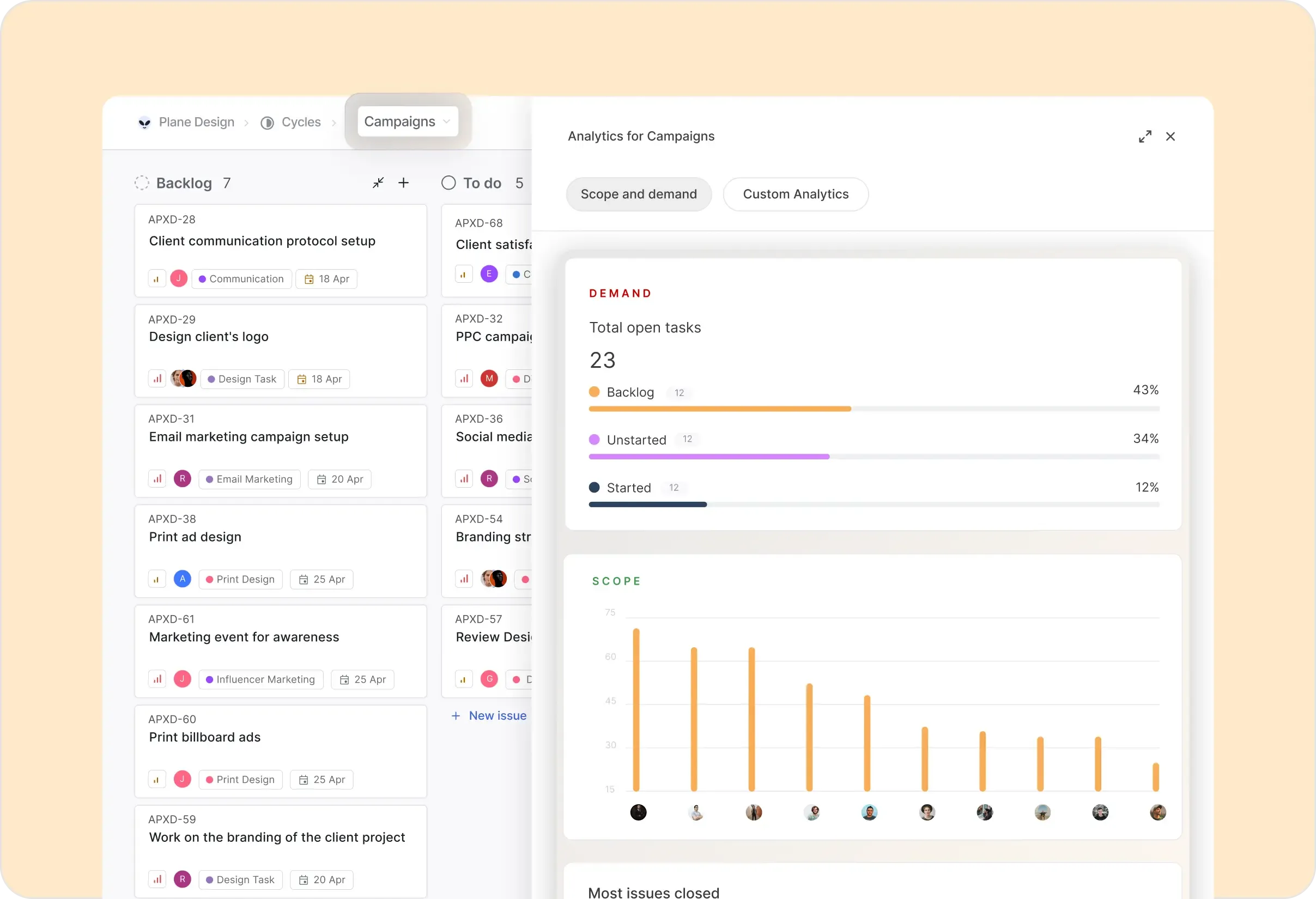Add a new issue to Backlog column

403,183
